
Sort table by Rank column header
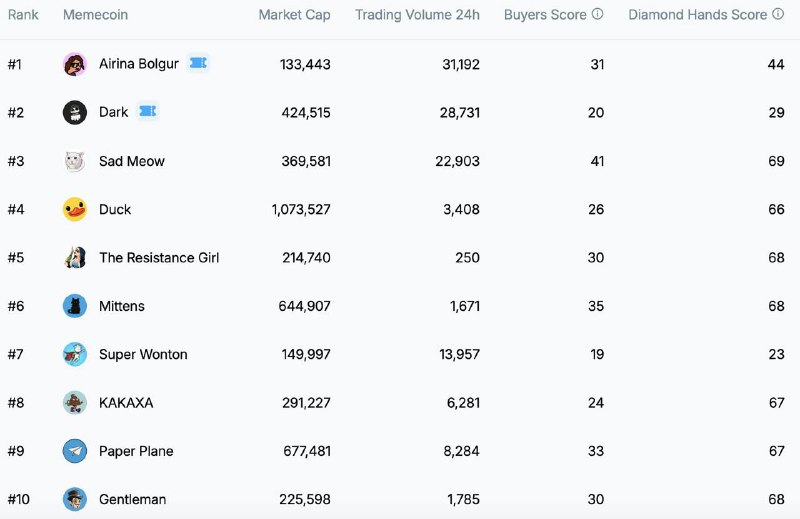[23, 15]
